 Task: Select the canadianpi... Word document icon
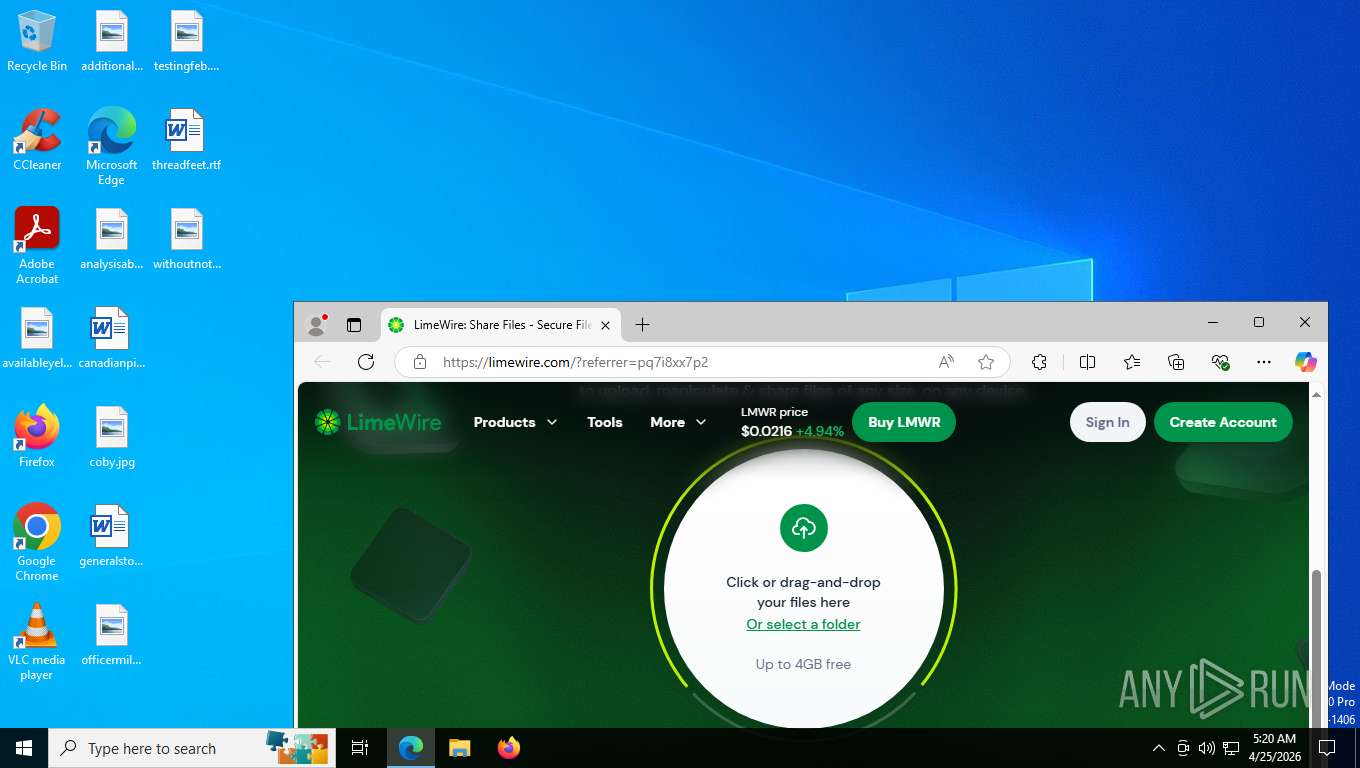[x=112, y=338]
